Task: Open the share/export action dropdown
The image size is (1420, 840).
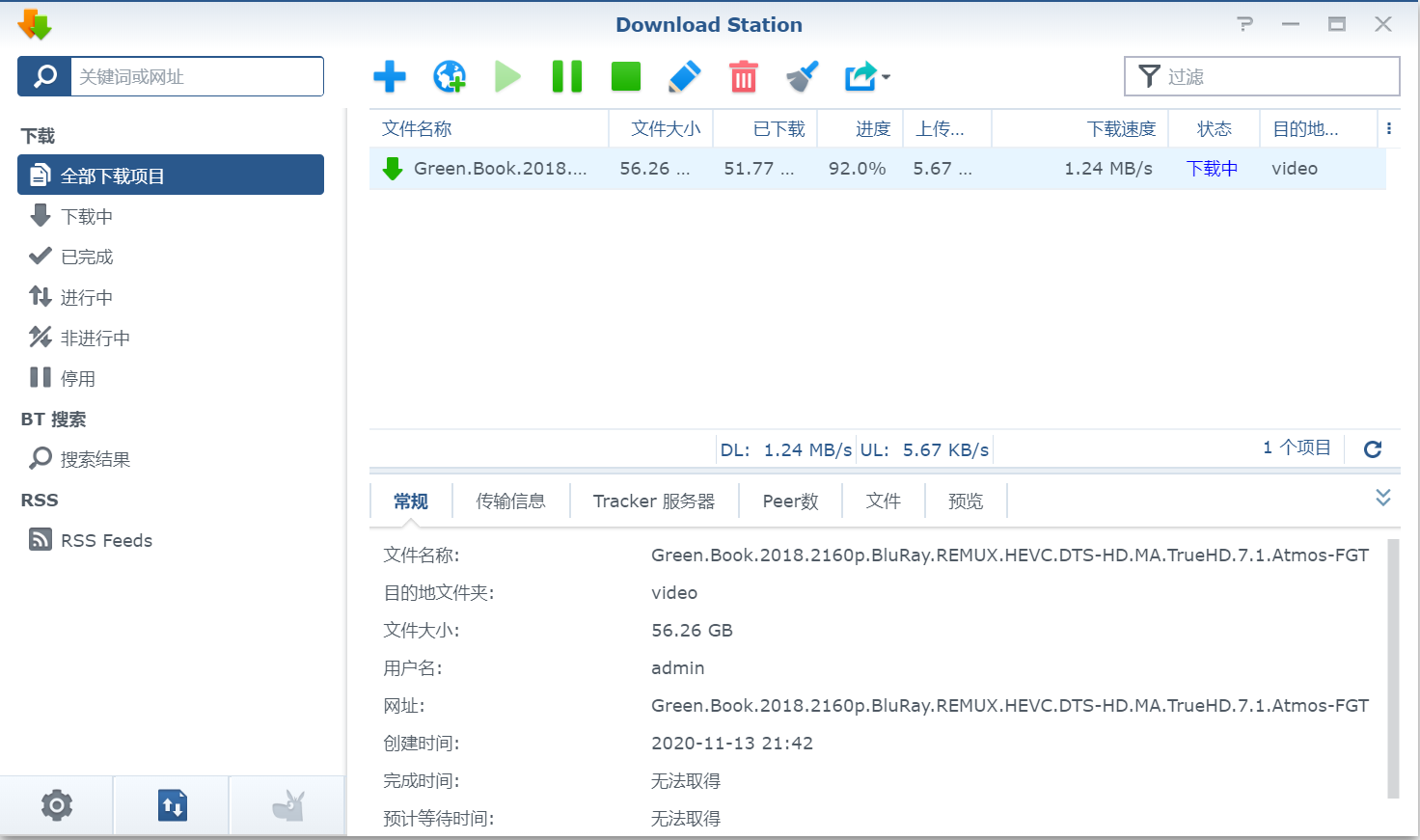Action: [866, 76]
